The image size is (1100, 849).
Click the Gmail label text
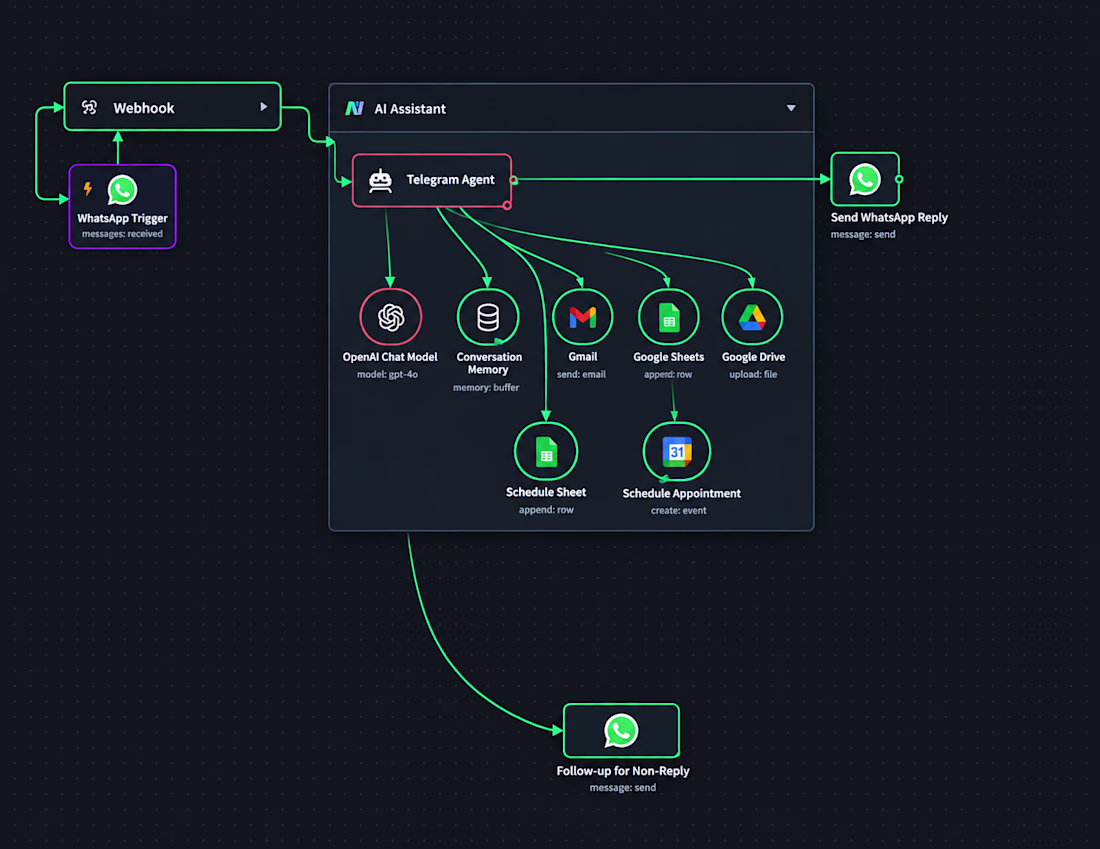pyautogui.click(x=582, y=356)
